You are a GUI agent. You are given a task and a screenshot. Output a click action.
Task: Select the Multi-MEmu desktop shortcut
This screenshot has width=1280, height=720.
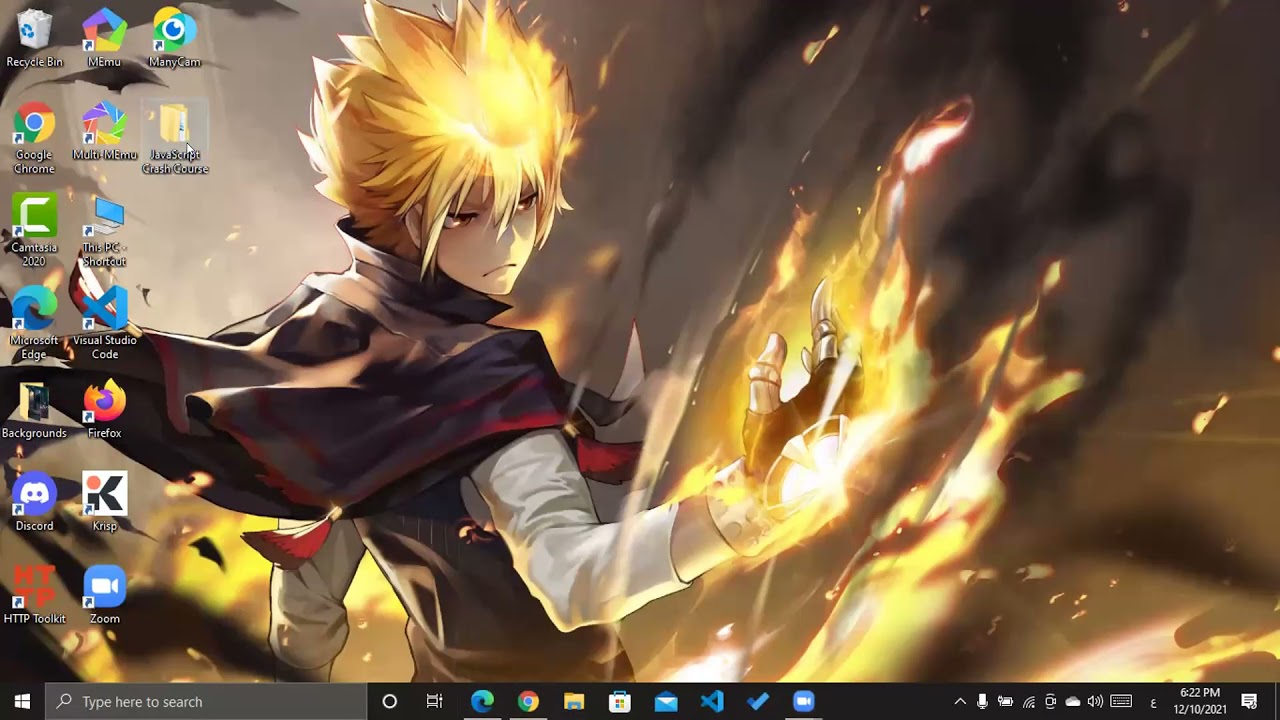(x=104, y=132)
